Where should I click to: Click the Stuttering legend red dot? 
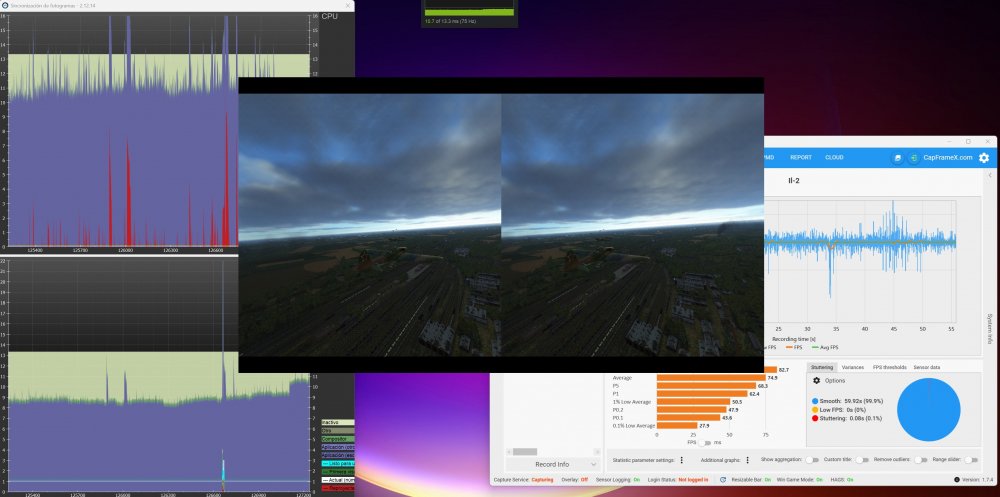[815, 419]
